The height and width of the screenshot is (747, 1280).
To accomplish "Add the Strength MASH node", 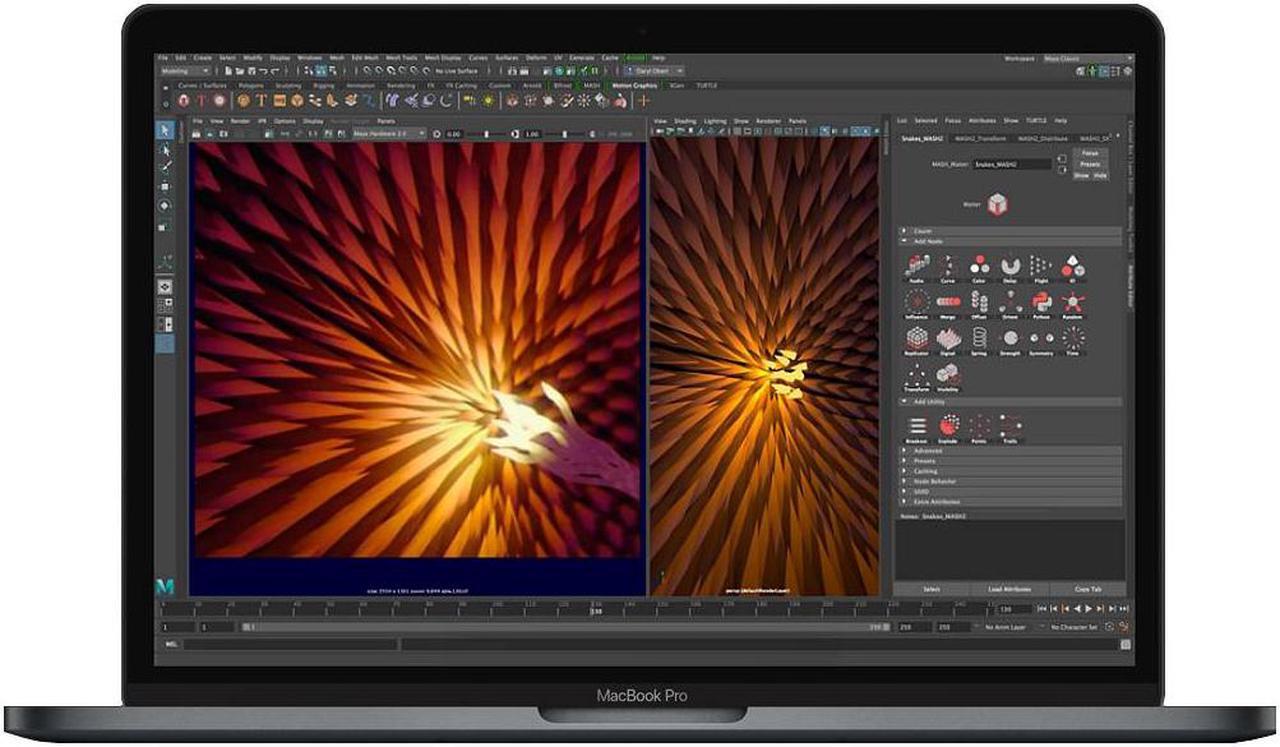I will click(x=1010, y=340).
